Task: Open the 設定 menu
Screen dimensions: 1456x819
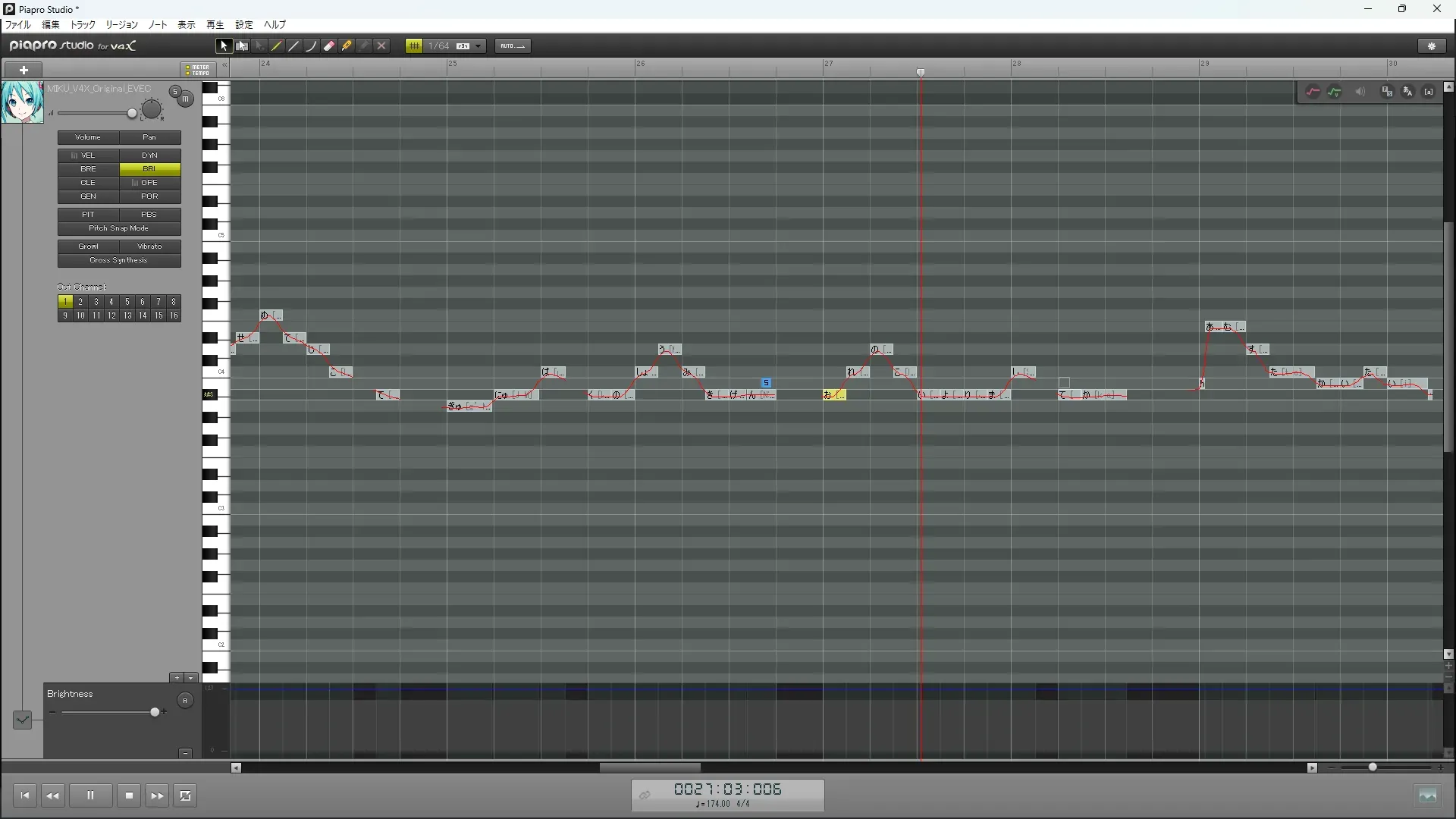Action: (x=243, y=25)
